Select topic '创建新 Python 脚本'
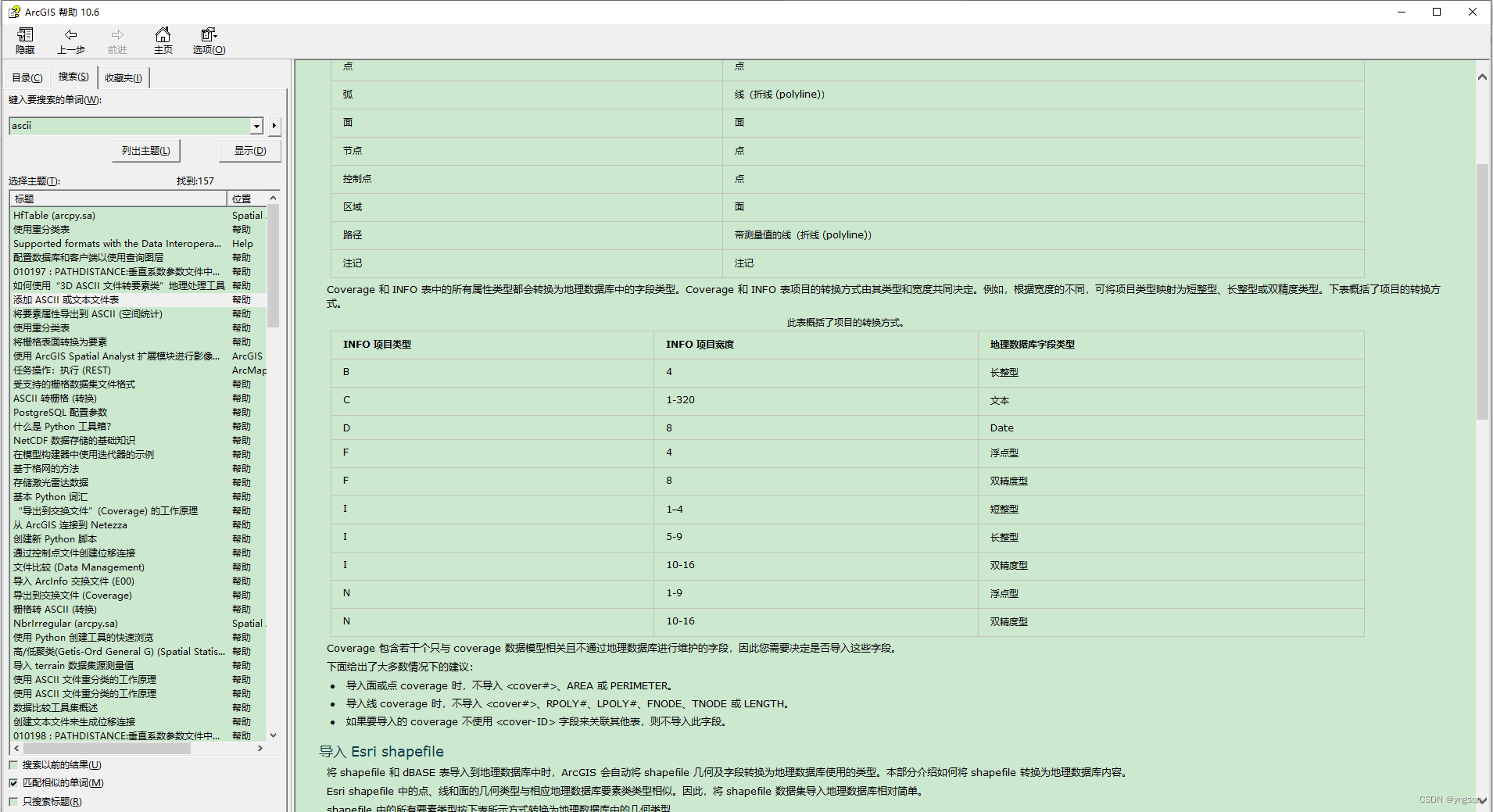Screen dimensions: 1493x812 click(55, 539)
